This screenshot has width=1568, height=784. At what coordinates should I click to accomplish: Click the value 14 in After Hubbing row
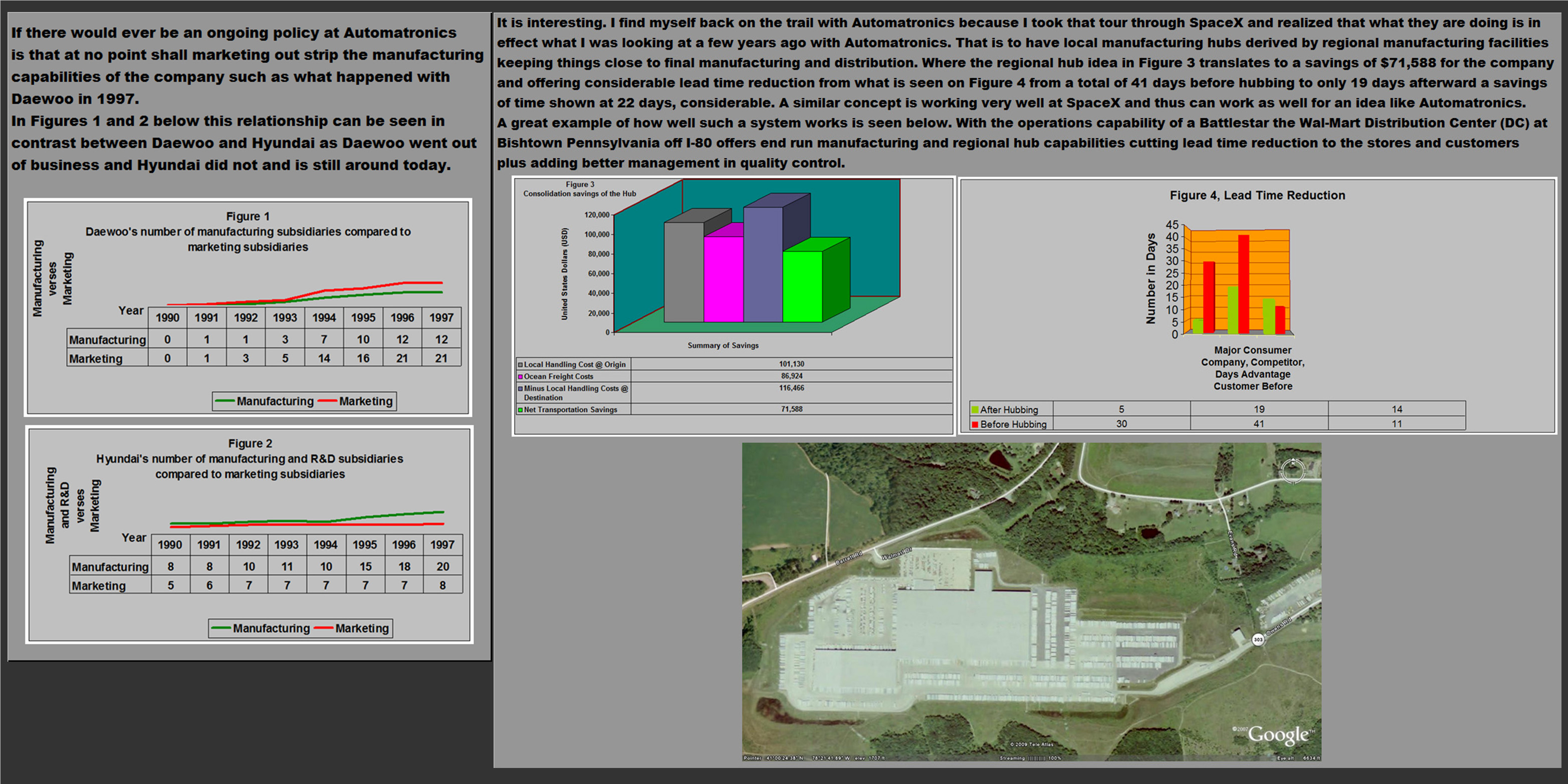tap(1396, 409)
